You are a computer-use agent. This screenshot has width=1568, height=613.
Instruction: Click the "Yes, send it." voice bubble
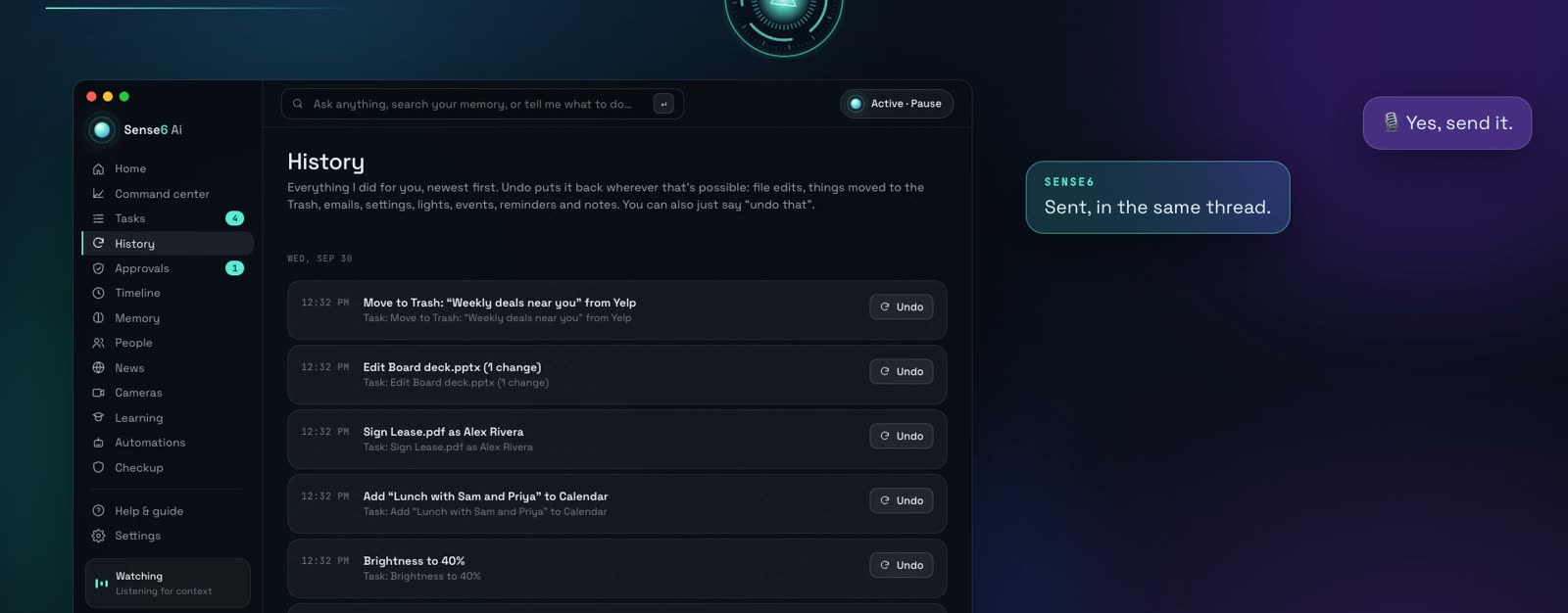tap(1447, 123)
